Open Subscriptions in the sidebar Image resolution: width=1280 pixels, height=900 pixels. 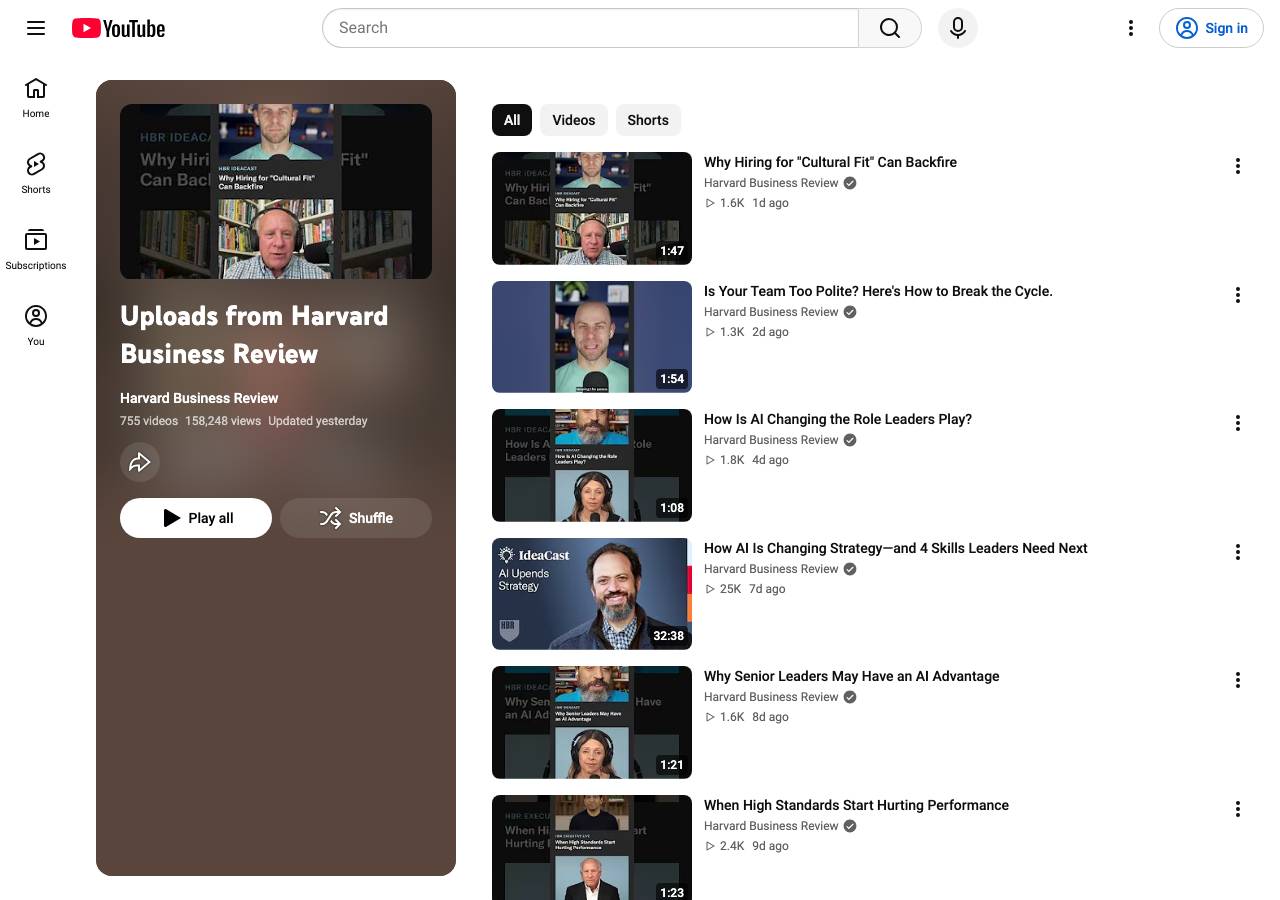pos(36,250)
